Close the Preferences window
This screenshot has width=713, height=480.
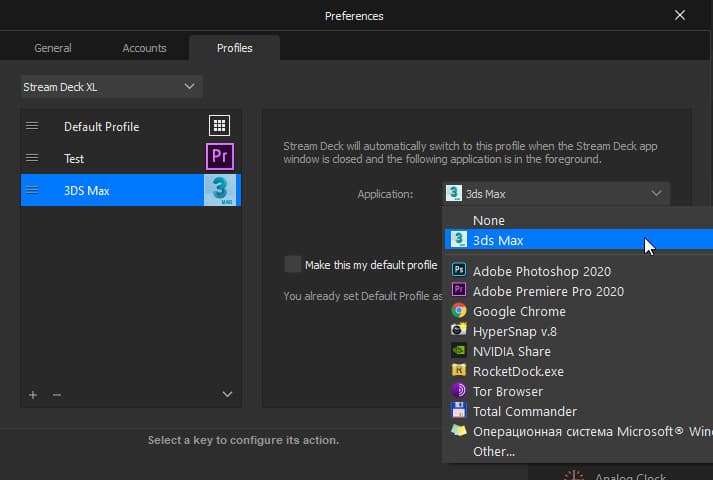(x=680, y=15)
